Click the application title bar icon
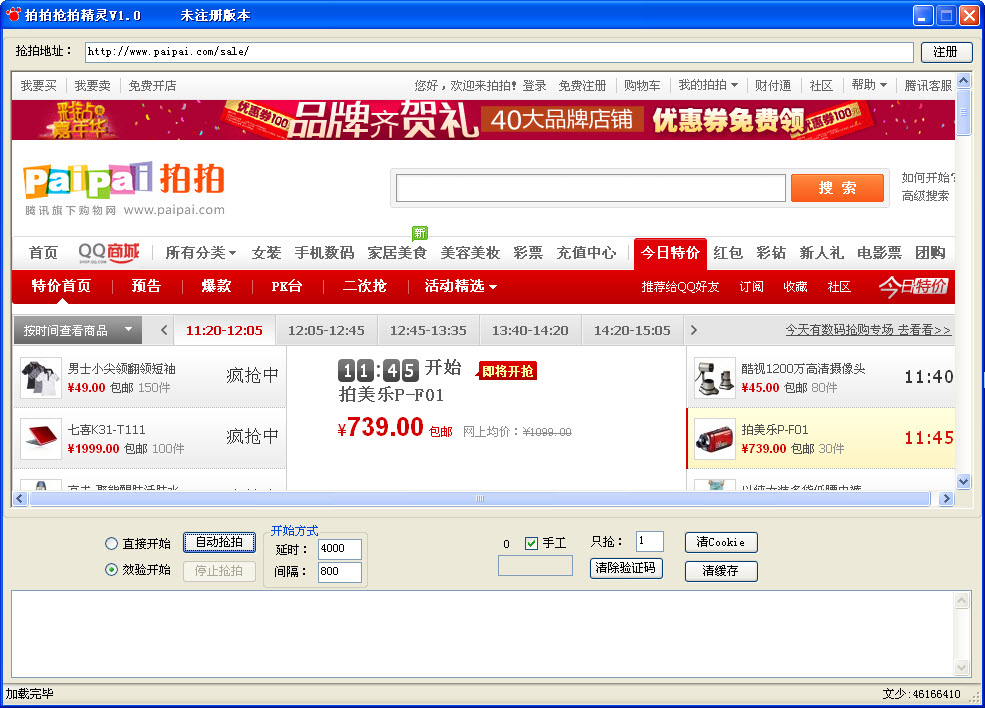The width and height of the screenshot is (985, 708). click(x=13, y=14)
